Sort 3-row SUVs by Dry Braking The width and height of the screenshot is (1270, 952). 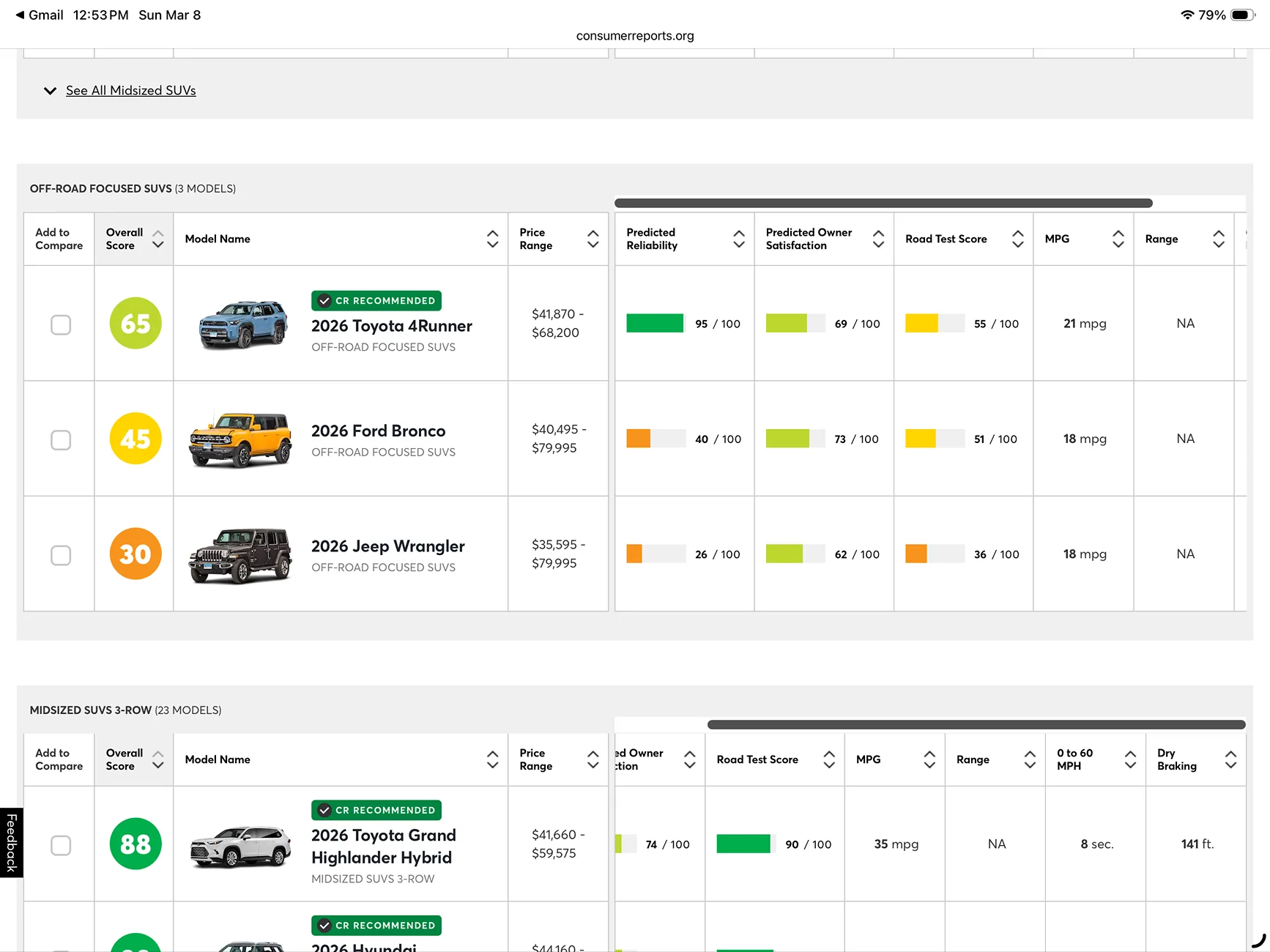click(x=1230, y=759)
